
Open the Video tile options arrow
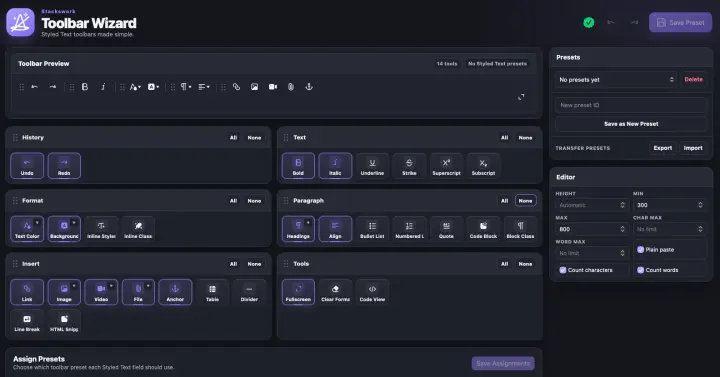point(111,286)
